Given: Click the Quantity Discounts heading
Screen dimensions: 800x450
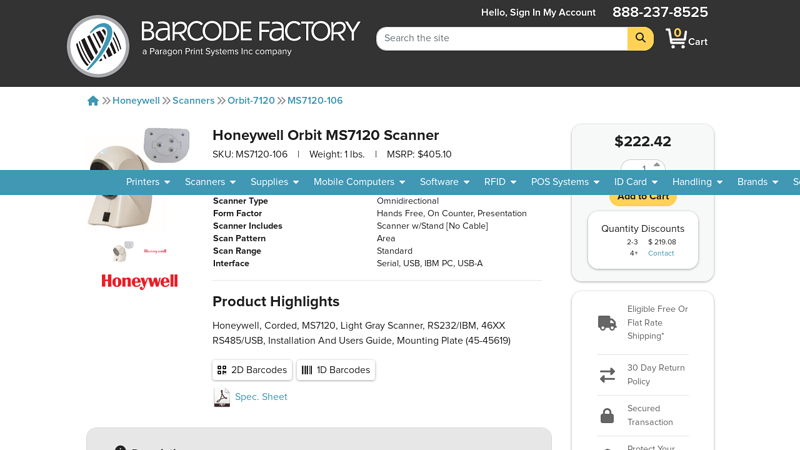Looking at the screenshot, I should (643, 229).
